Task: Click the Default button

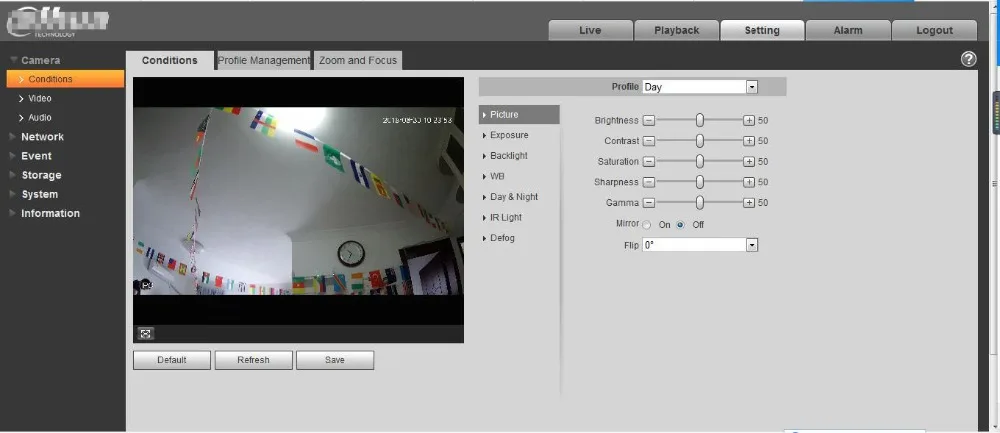Action: point(172,360)
